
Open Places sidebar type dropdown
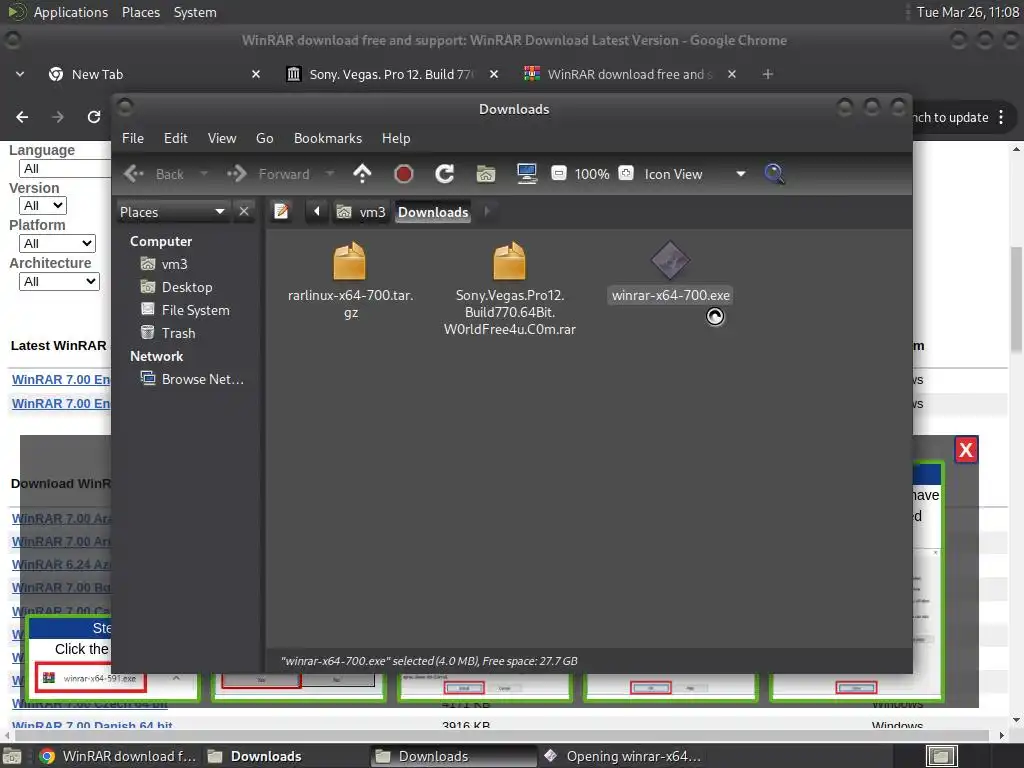[173, 212]
